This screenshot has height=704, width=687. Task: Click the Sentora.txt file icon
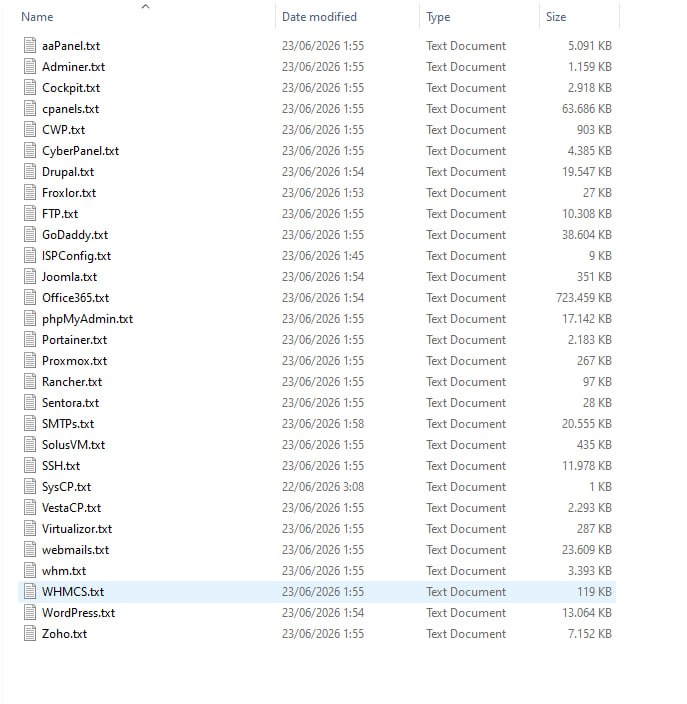coord(30,402)
